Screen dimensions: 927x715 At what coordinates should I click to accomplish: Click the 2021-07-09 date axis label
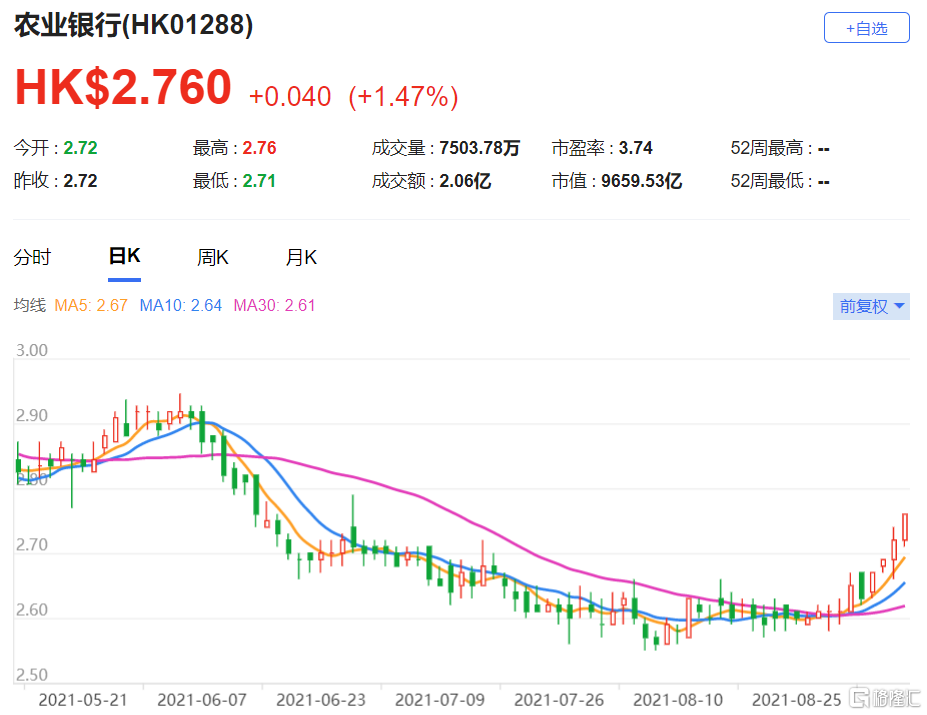coord(440,700)
